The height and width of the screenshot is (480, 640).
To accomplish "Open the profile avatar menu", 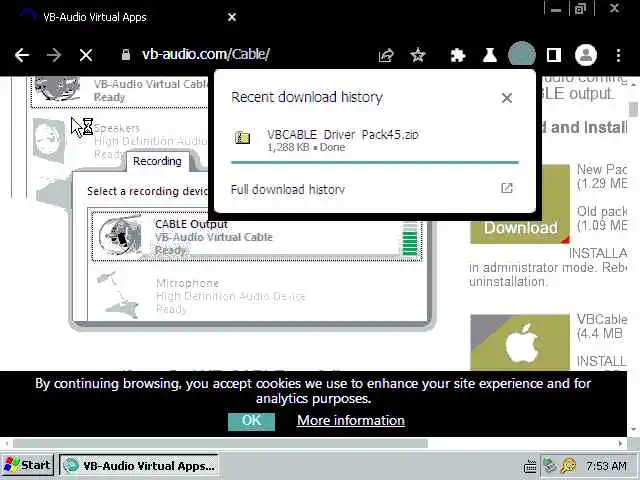I will (586, 55).
